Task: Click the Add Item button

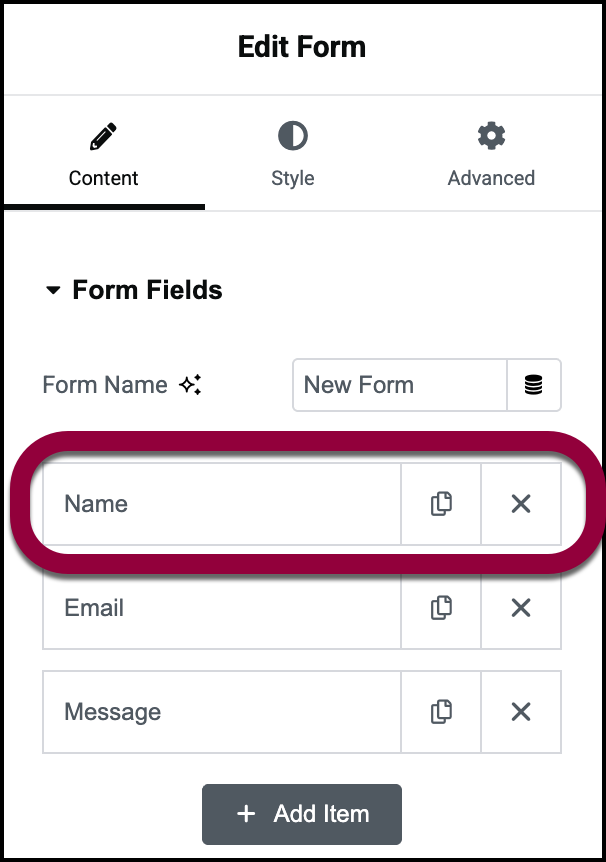Action: click(302, 814)
